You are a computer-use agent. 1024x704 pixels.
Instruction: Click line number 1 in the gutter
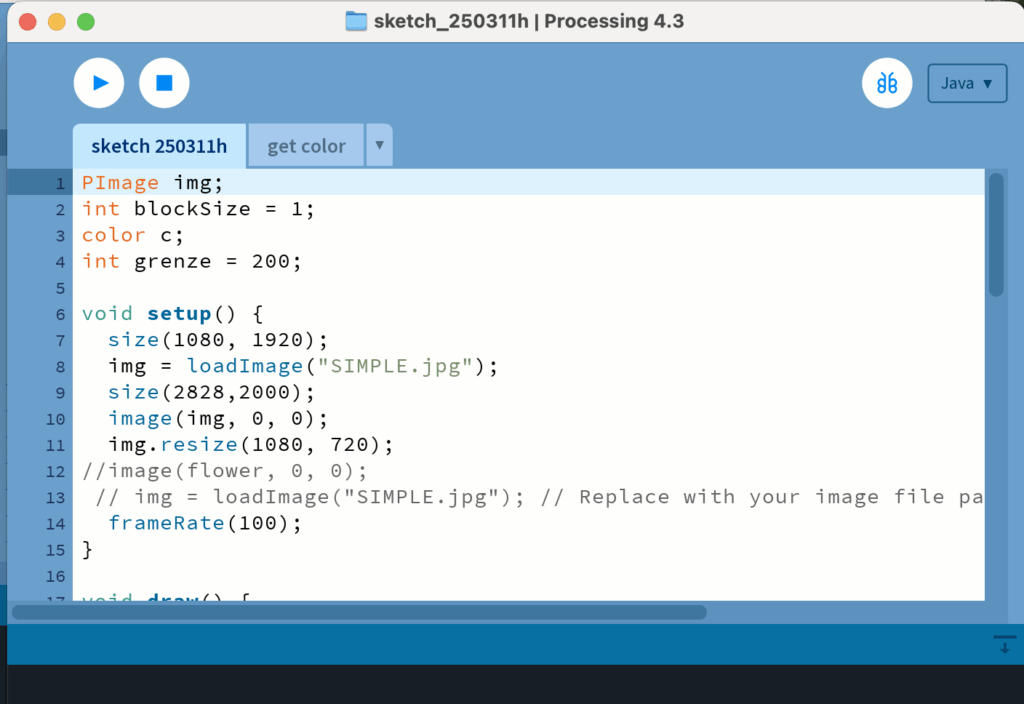(x=60, y=183)
